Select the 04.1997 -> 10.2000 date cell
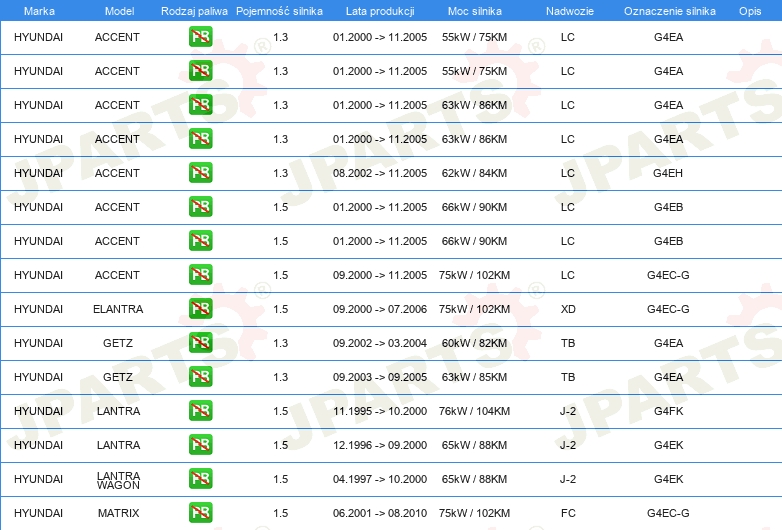Image resolution: width=782 pixels, height=530 pixels. (x=380, y=479)
